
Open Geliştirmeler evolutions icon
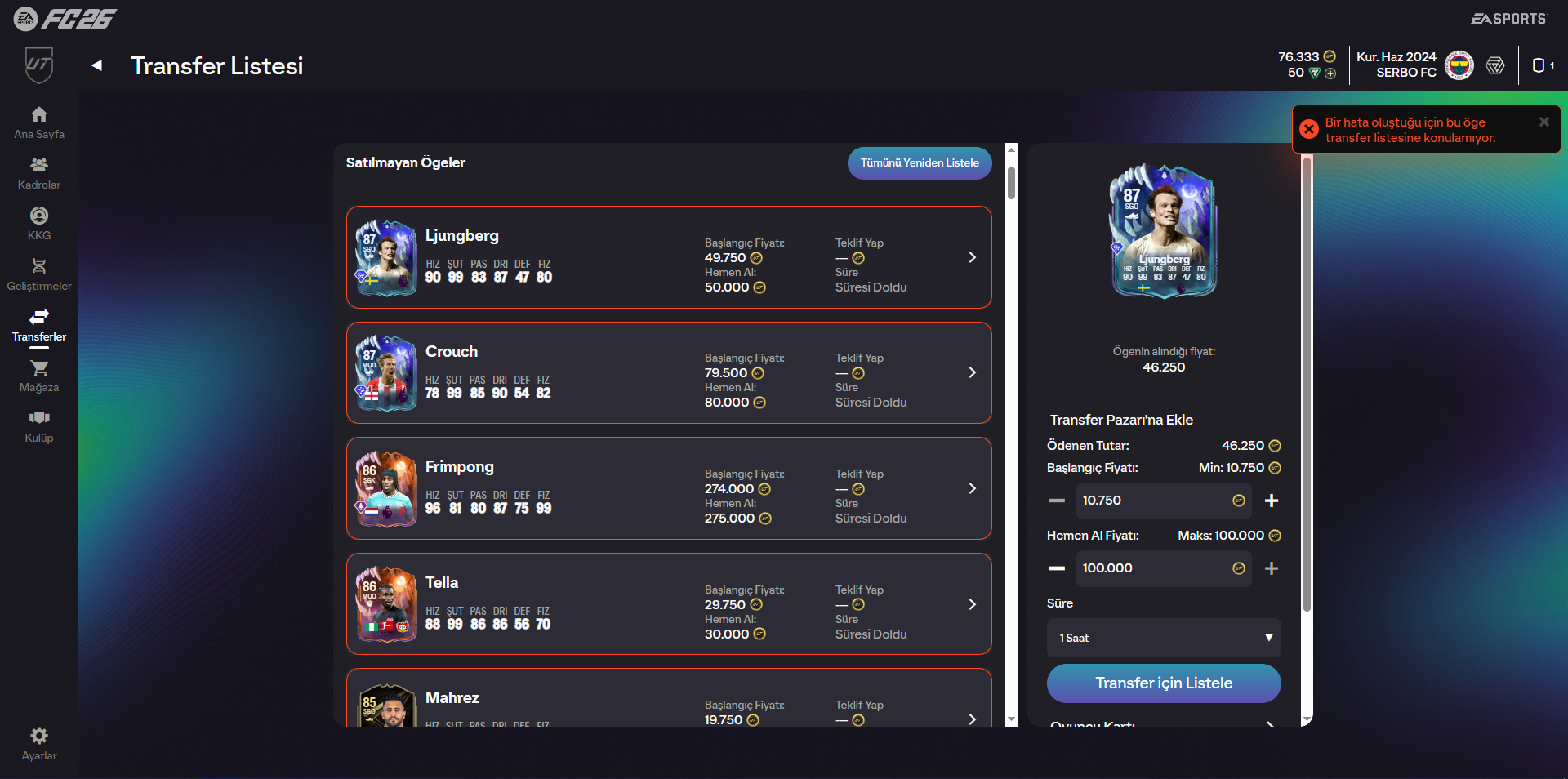click(x=39, y=267)
